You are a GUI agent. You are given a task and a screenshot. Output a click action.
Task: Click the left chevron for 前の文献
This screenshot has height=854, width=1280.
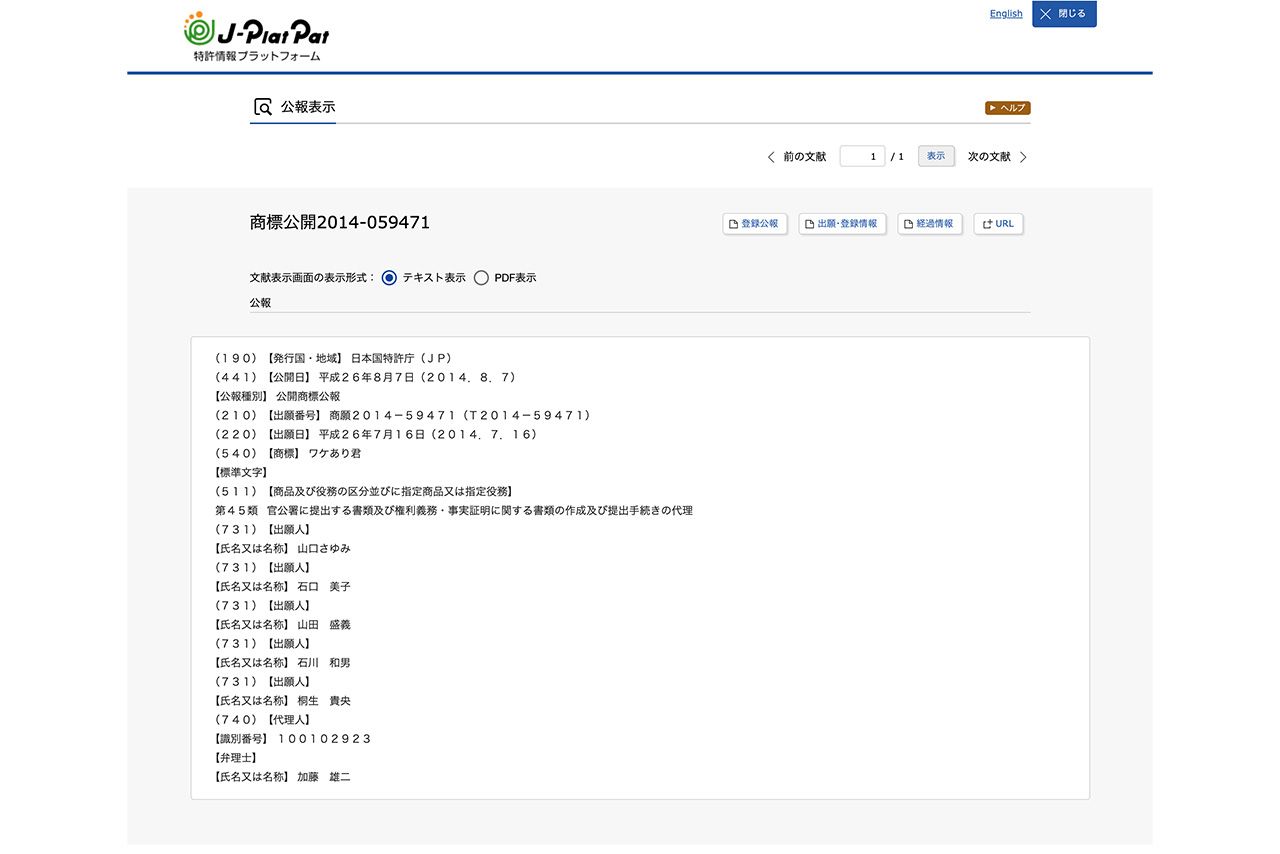click(770, 156)
